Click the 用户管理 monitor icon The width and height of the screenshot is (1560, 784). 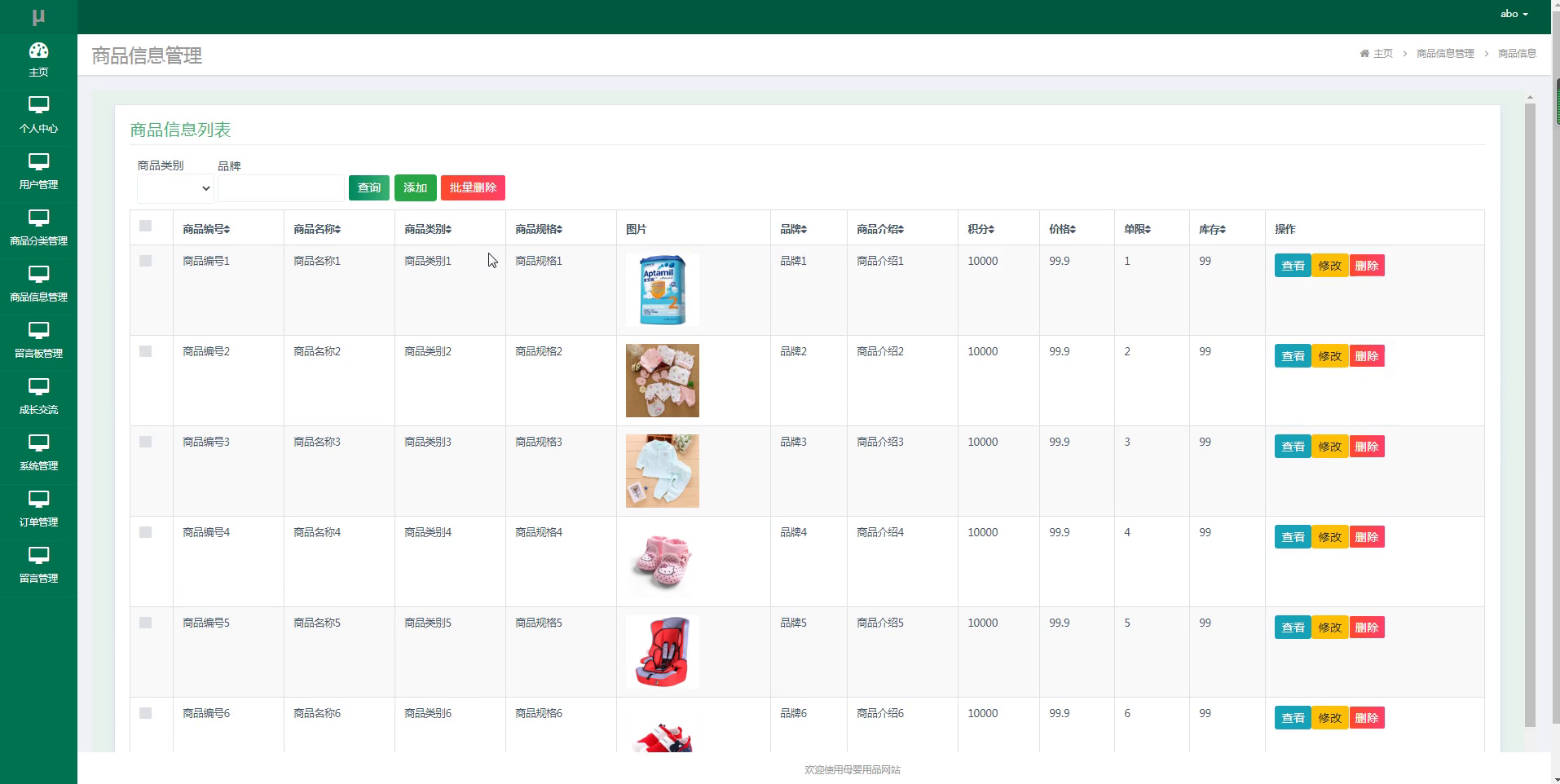point(38,161)
